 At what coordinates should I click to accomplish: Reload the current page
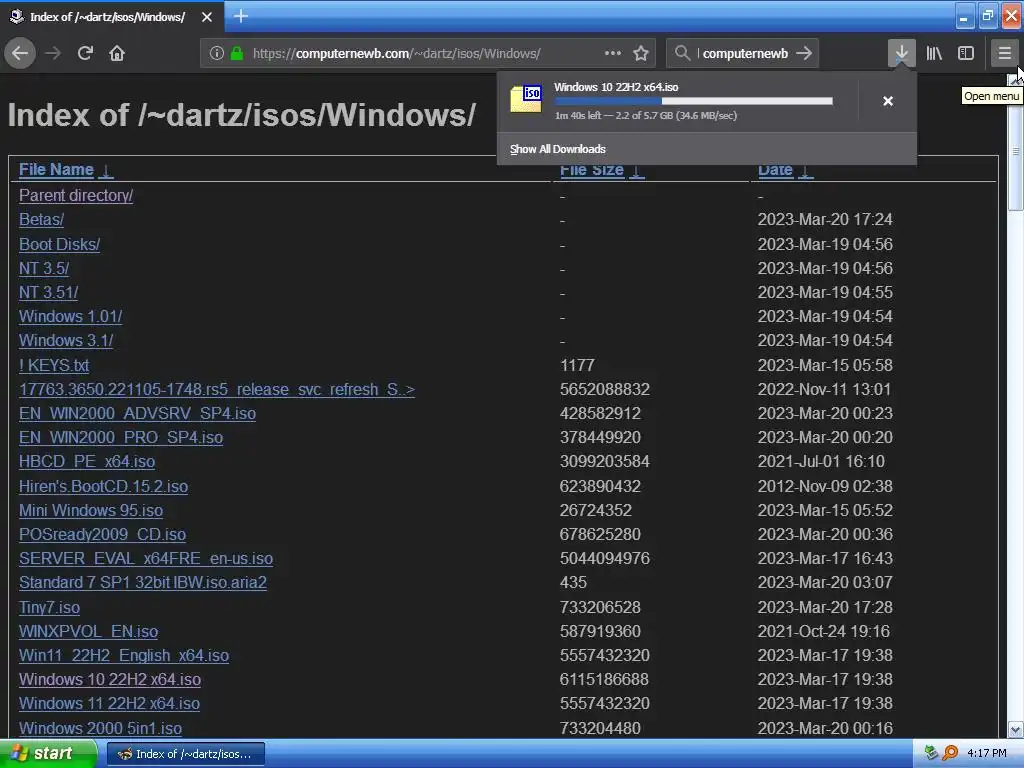click(x=85, y=53)
